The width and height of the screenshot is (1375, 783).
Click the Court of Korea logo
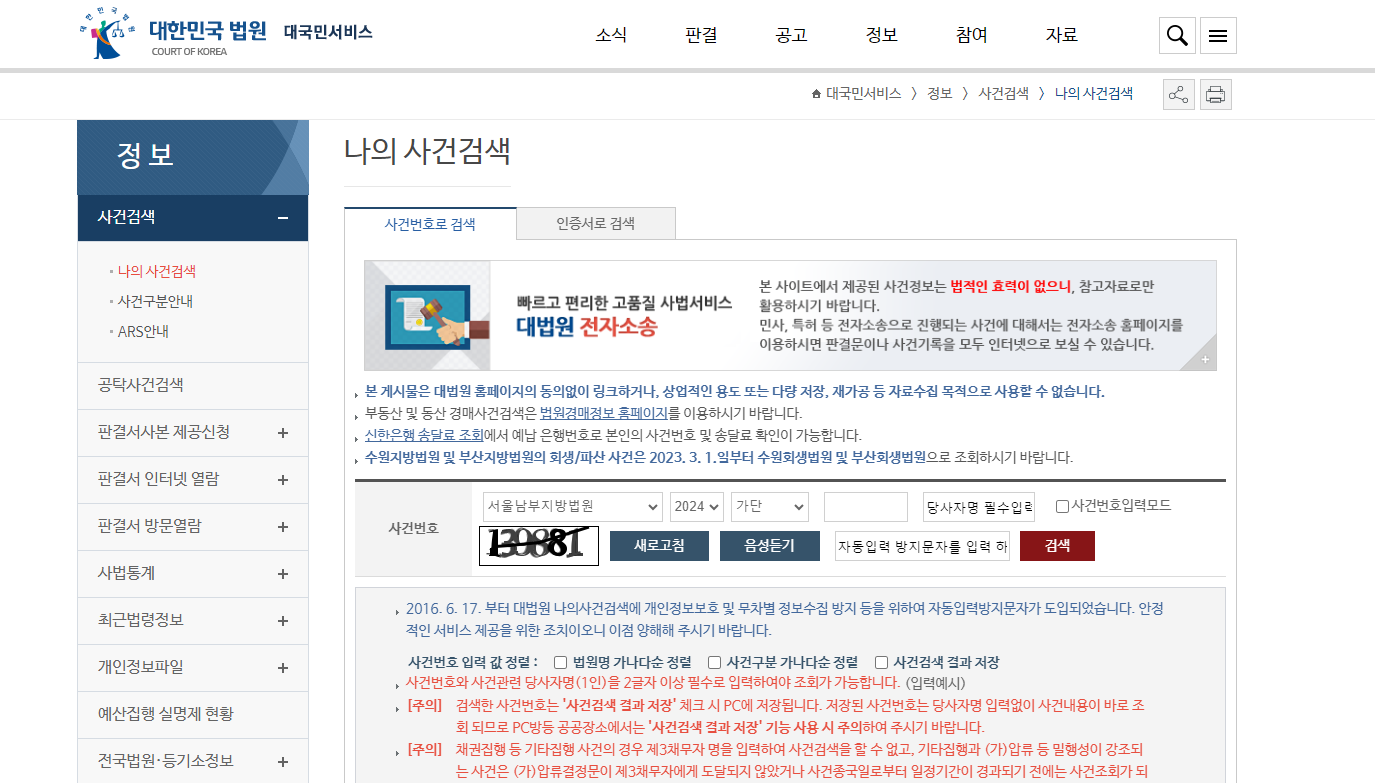click(x=174, y=32)
